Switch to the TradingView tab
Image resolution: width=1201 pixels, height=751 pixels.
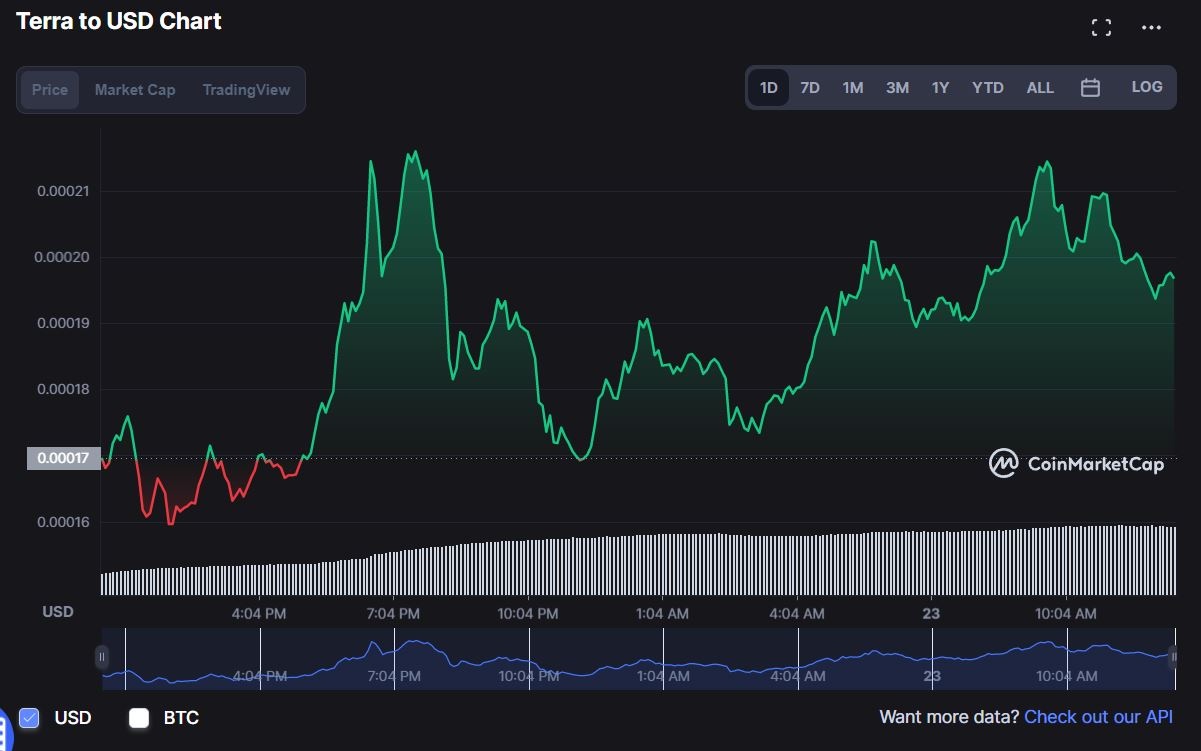pos(246,90)
